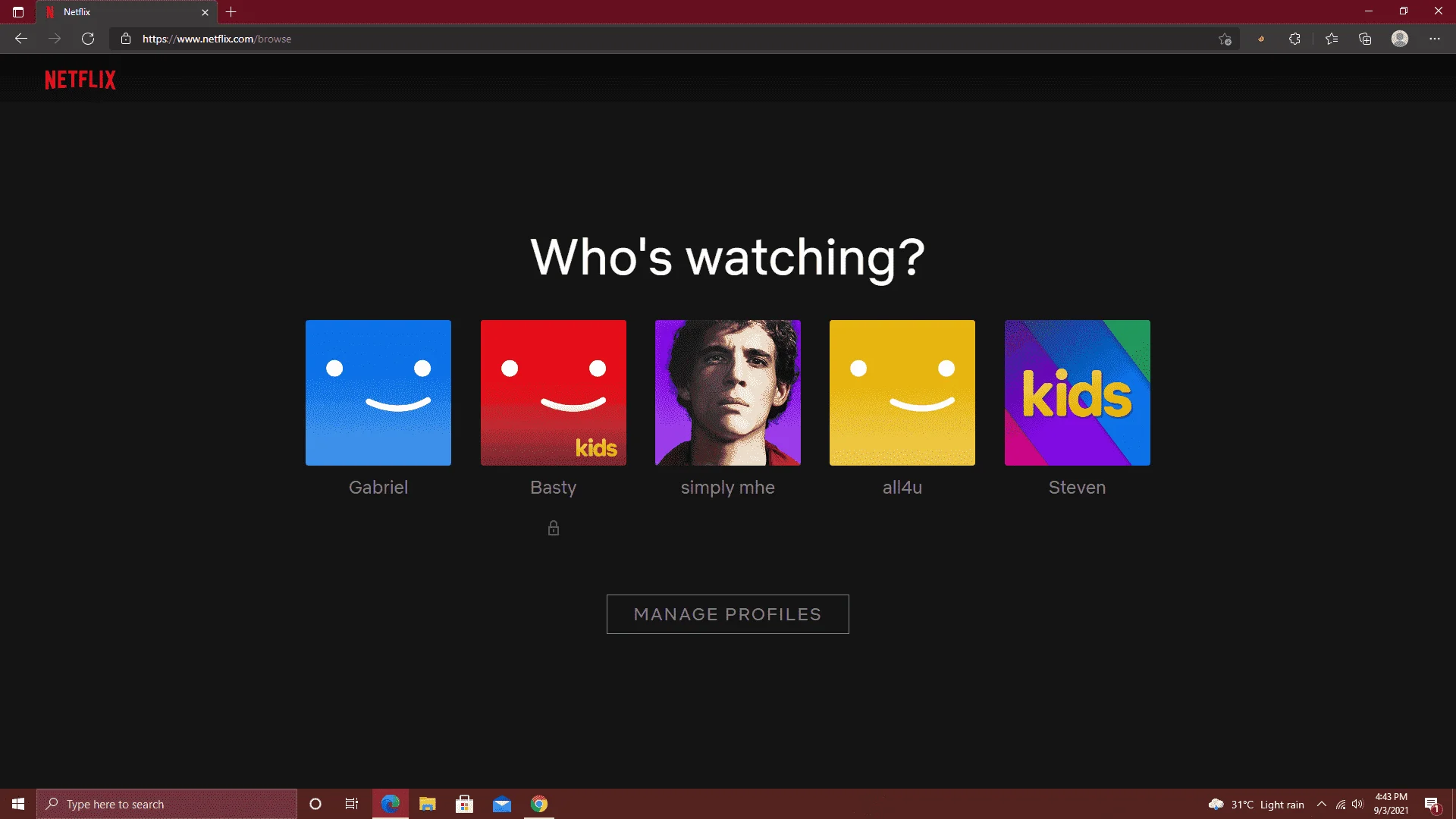Open the volume speaker tray icon
The height and width of the screenshot is (819, 1456).
point(1357,805)
